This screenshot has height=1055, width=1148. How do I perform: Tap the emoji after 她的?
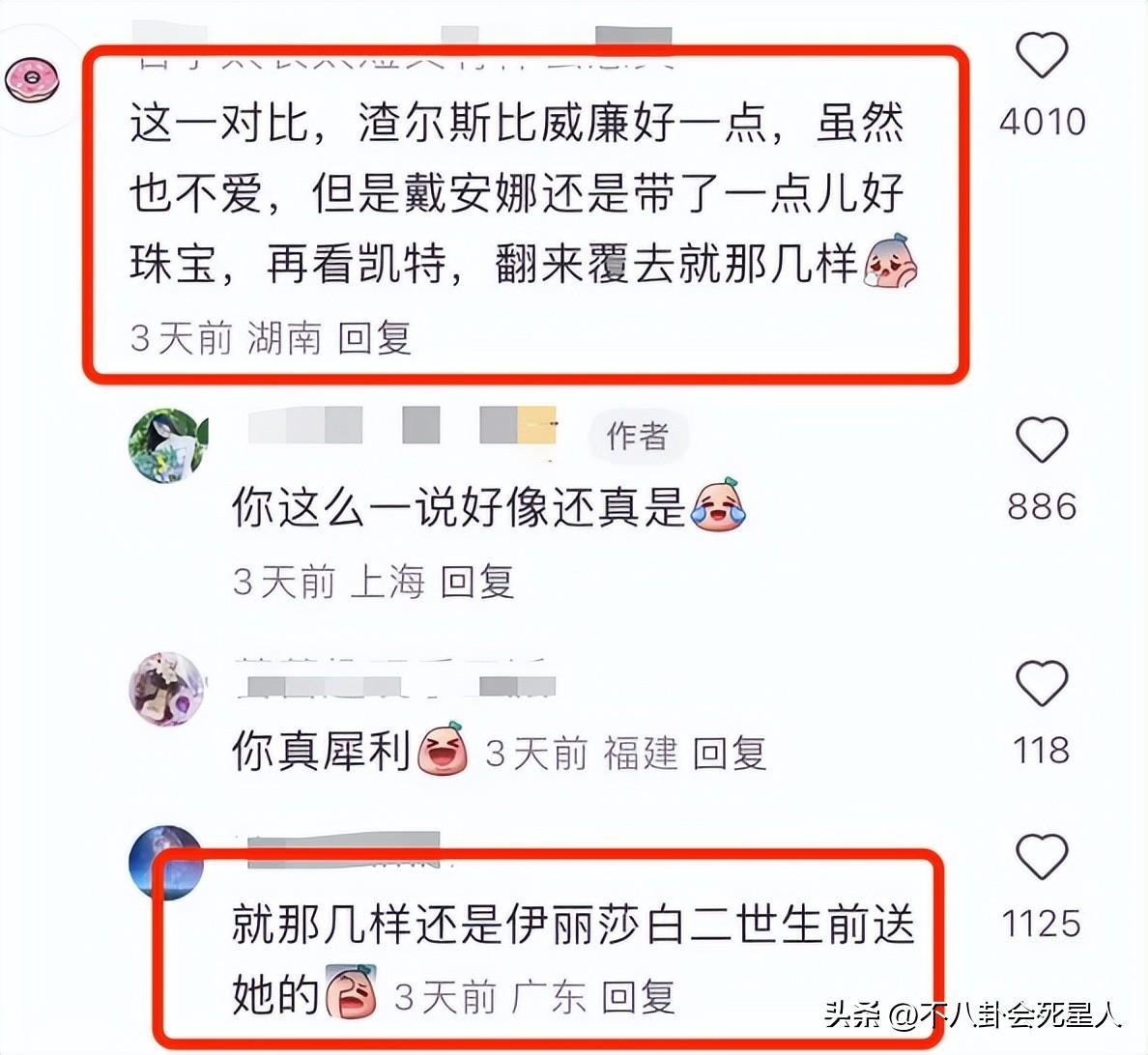tap(351, 993)
